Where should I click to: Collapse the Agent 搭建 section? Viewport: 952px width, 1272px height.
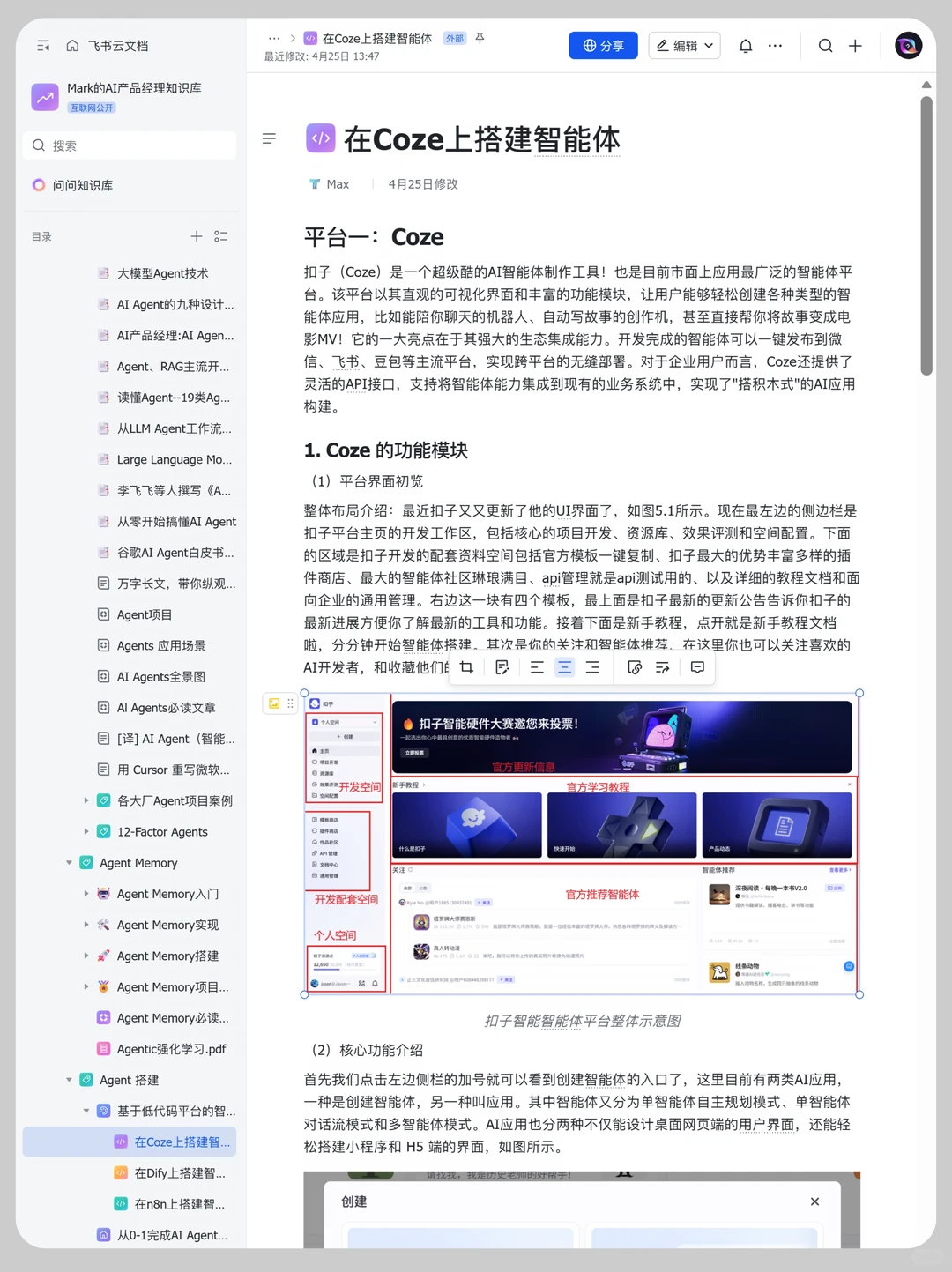[69, 1080]
